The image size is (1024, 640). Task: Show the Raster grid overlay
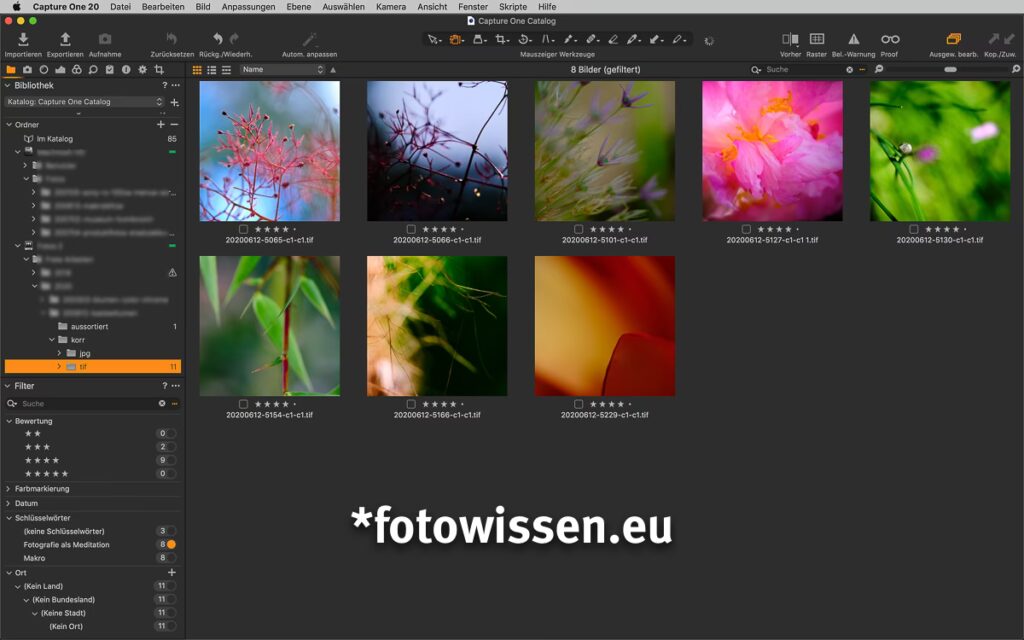pos(817,39)
